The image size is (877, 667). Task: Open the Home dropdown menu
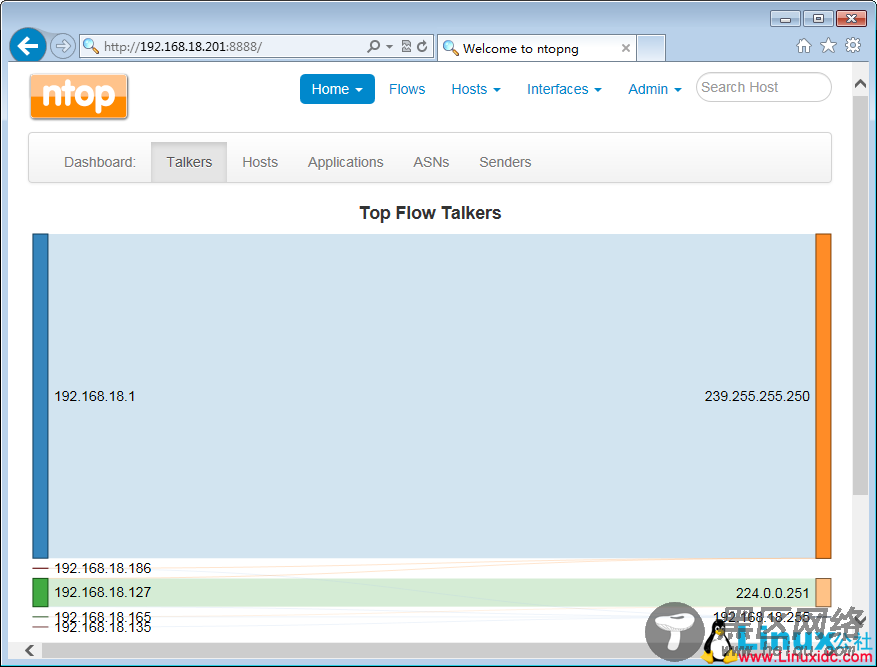click(x=337, y=89)
